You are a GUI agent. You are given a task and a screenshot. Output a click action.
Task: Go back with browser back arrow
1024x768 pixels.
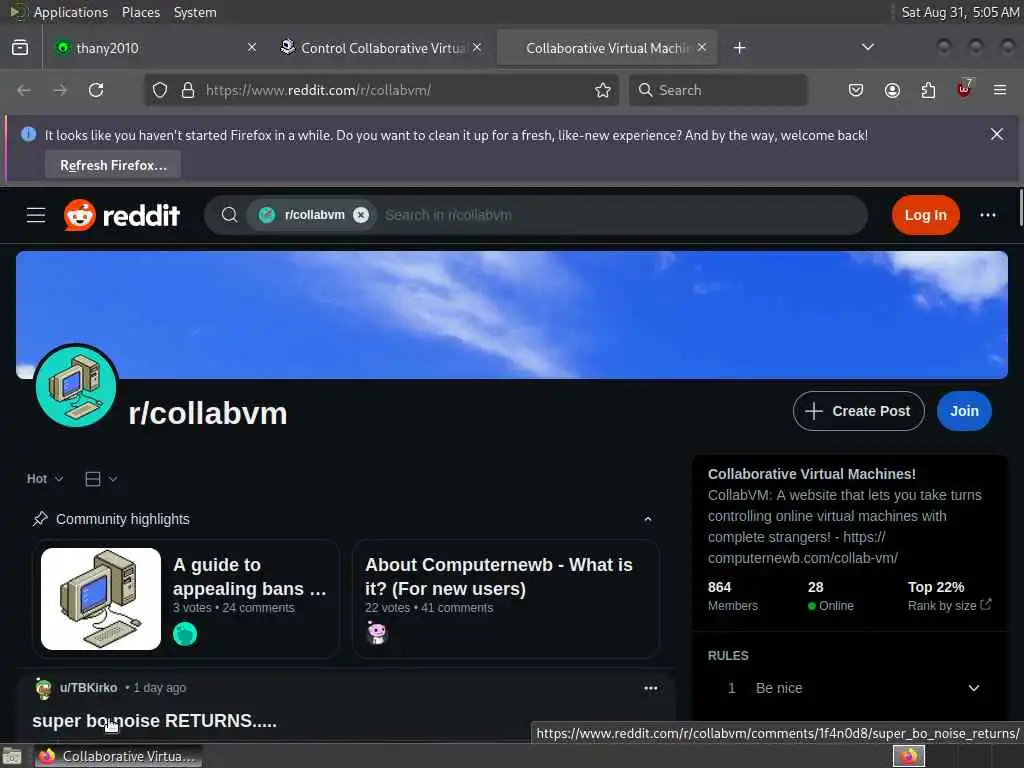[24, 90]
